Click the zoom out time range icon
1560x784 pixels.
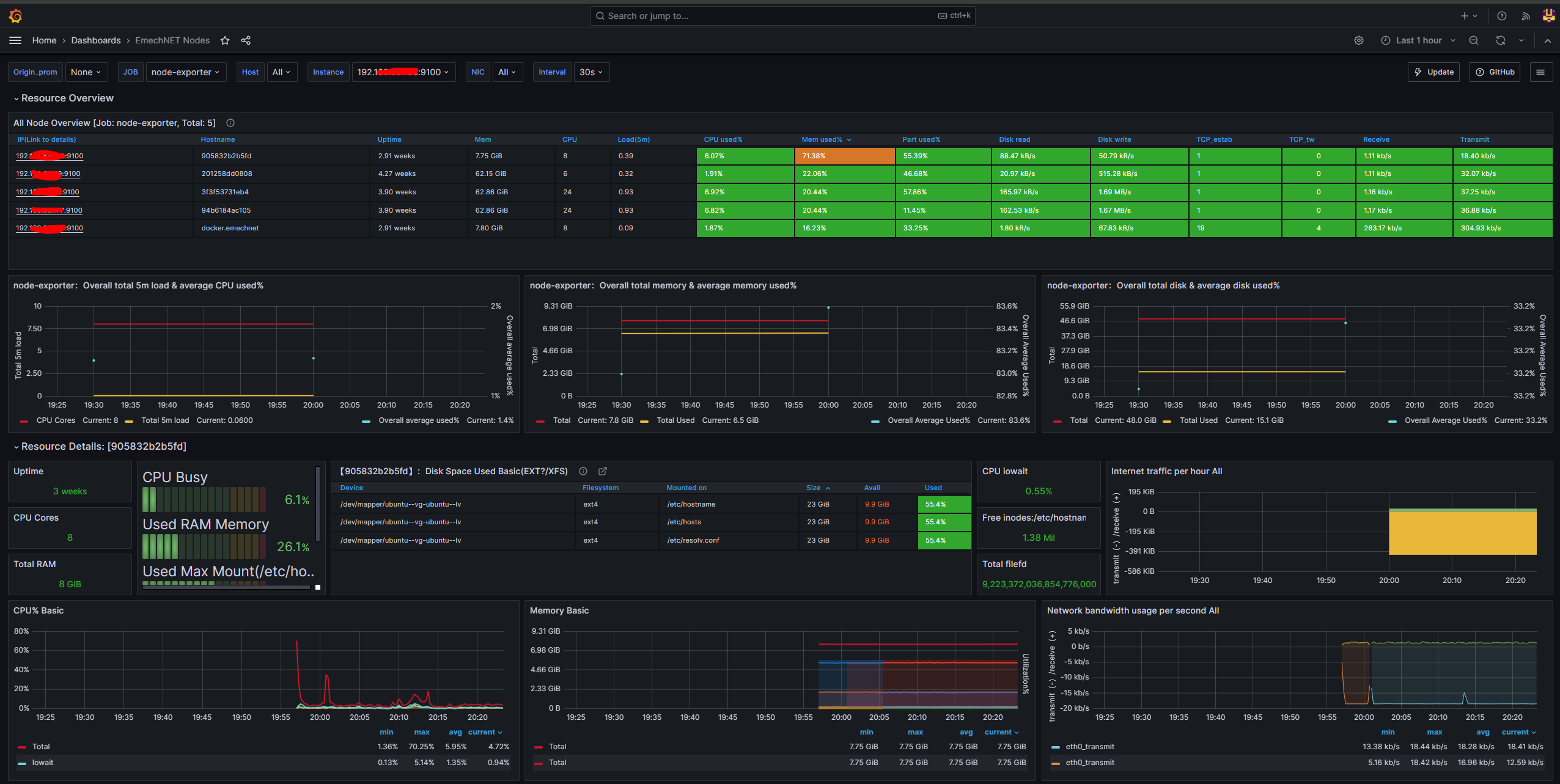pyautogui.click(x=1474, y=40)
